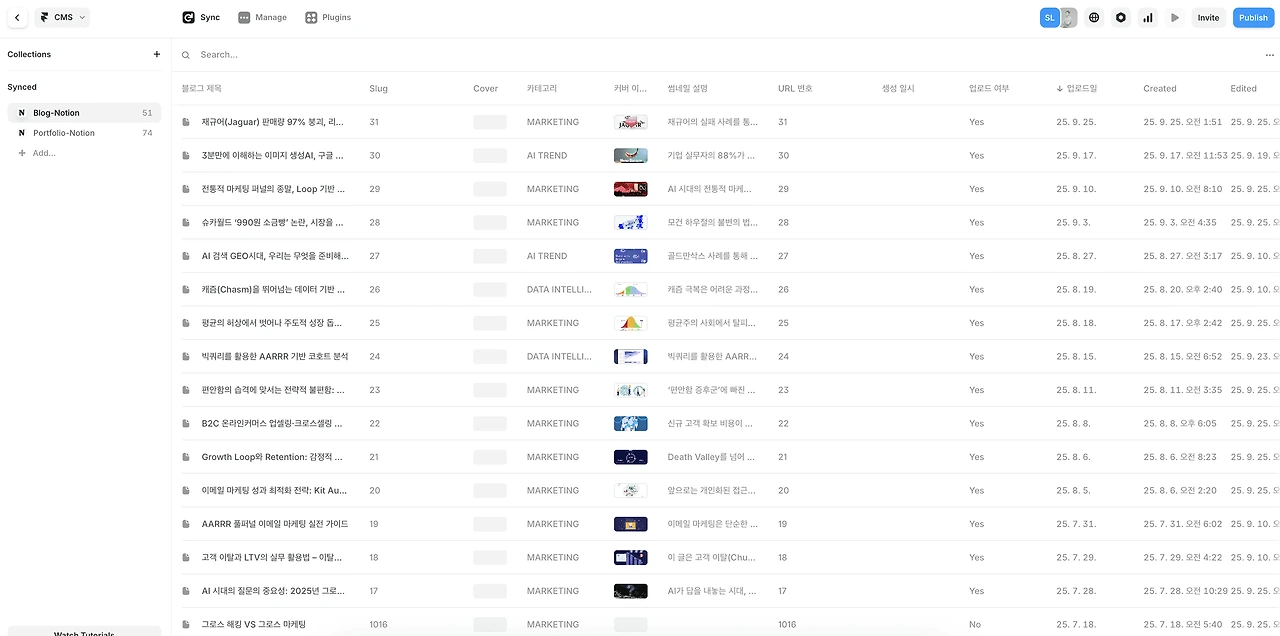Go back using the left arrow button
Viewport: 1280px width, 636px height.
17,17
